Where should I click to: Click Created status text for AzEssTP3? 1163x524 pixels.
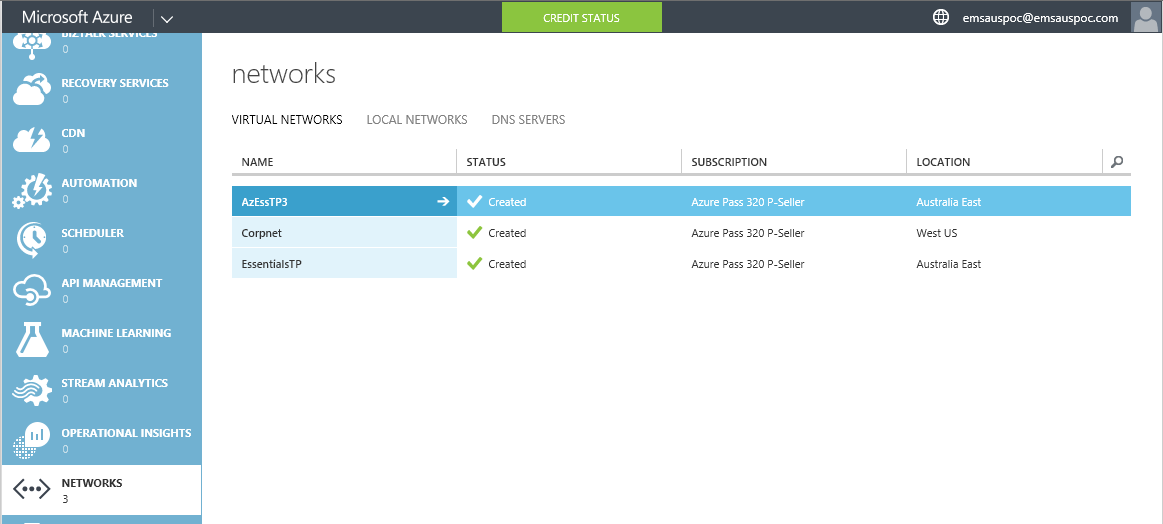[x=507, y=202]
